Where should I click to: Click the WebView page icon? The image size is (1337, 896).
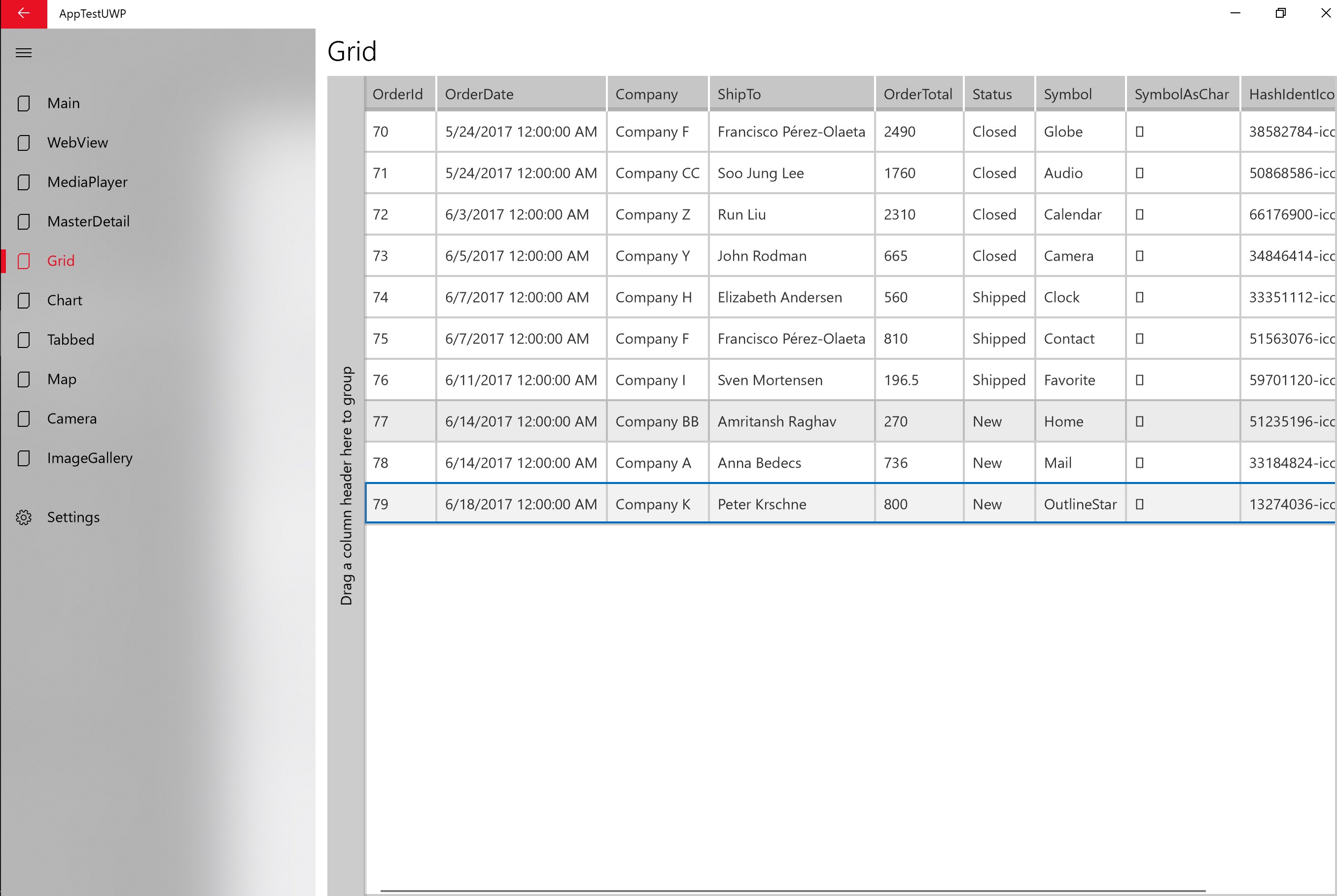(24, 143)
